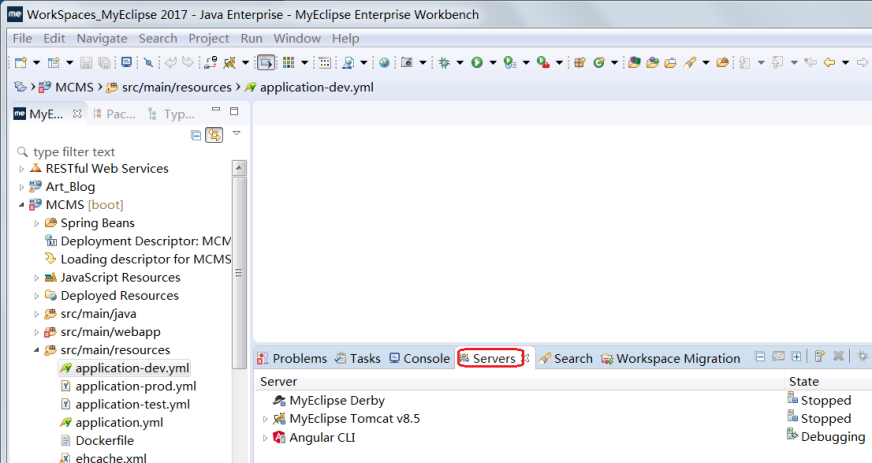Toggle the highlighted window-arrow toolbar button
Image resolution: width=872 pixels, height=463 pixels.
(266, 63)
